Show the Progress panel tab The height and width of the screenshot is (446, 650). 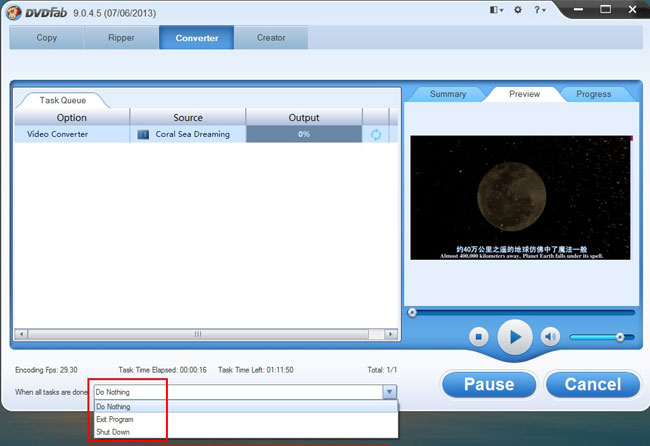pyautogui.click(x=593, y=94)
